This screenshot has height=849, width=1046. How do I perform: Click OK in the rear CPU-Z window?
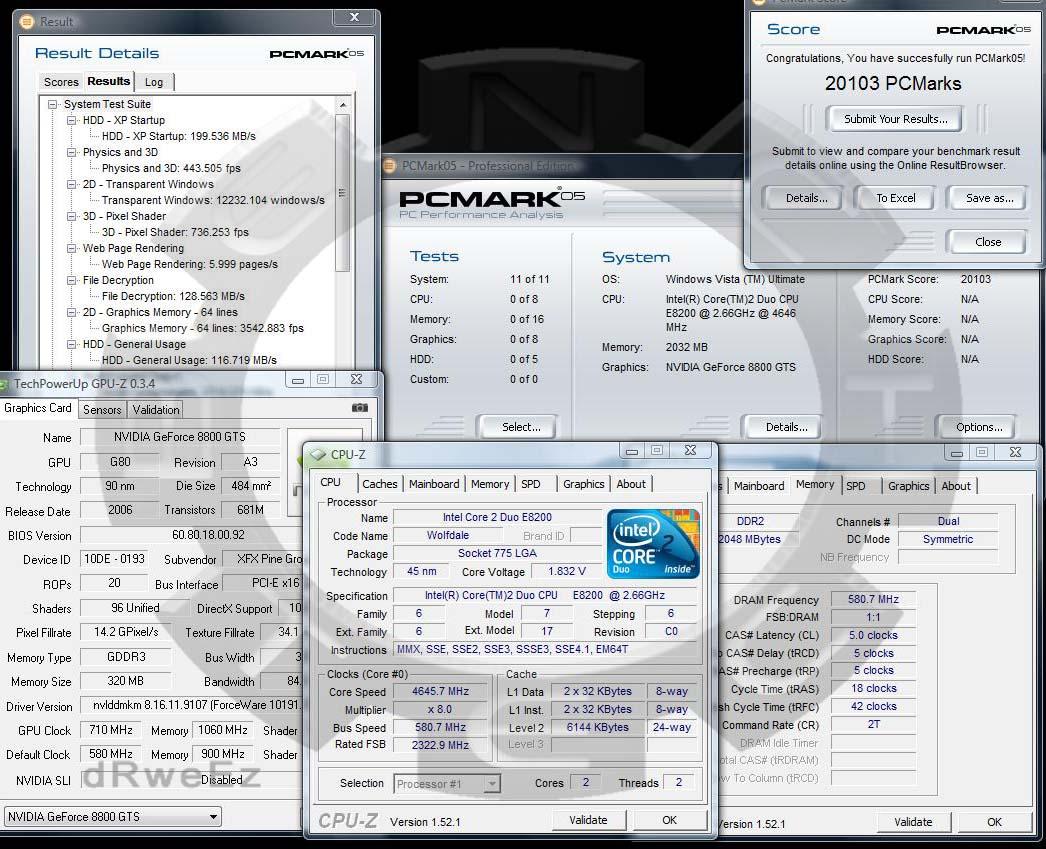994,822
